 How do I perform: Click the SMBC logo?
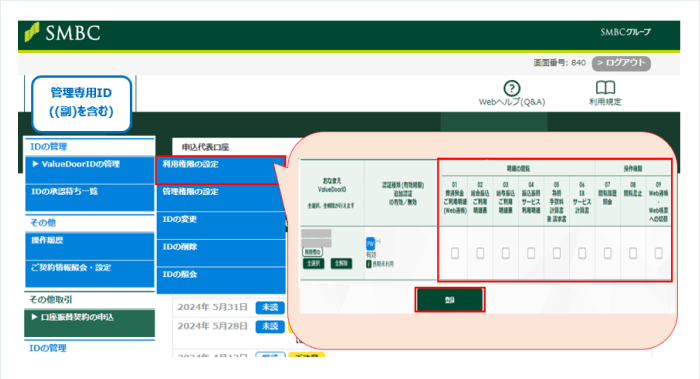(x=62, y=33)
